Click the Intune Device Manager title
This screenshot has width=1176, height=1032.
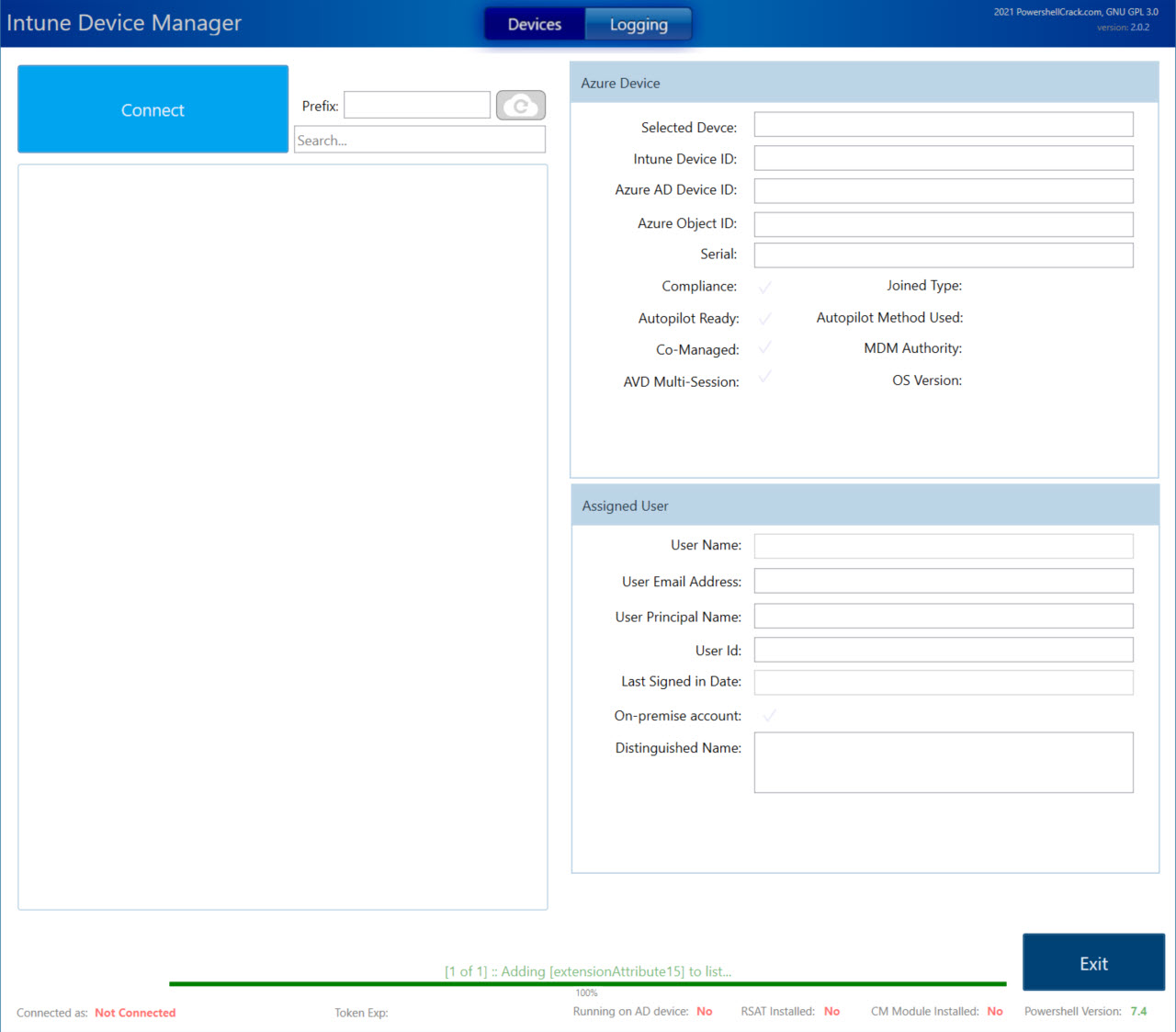(124, 23)
